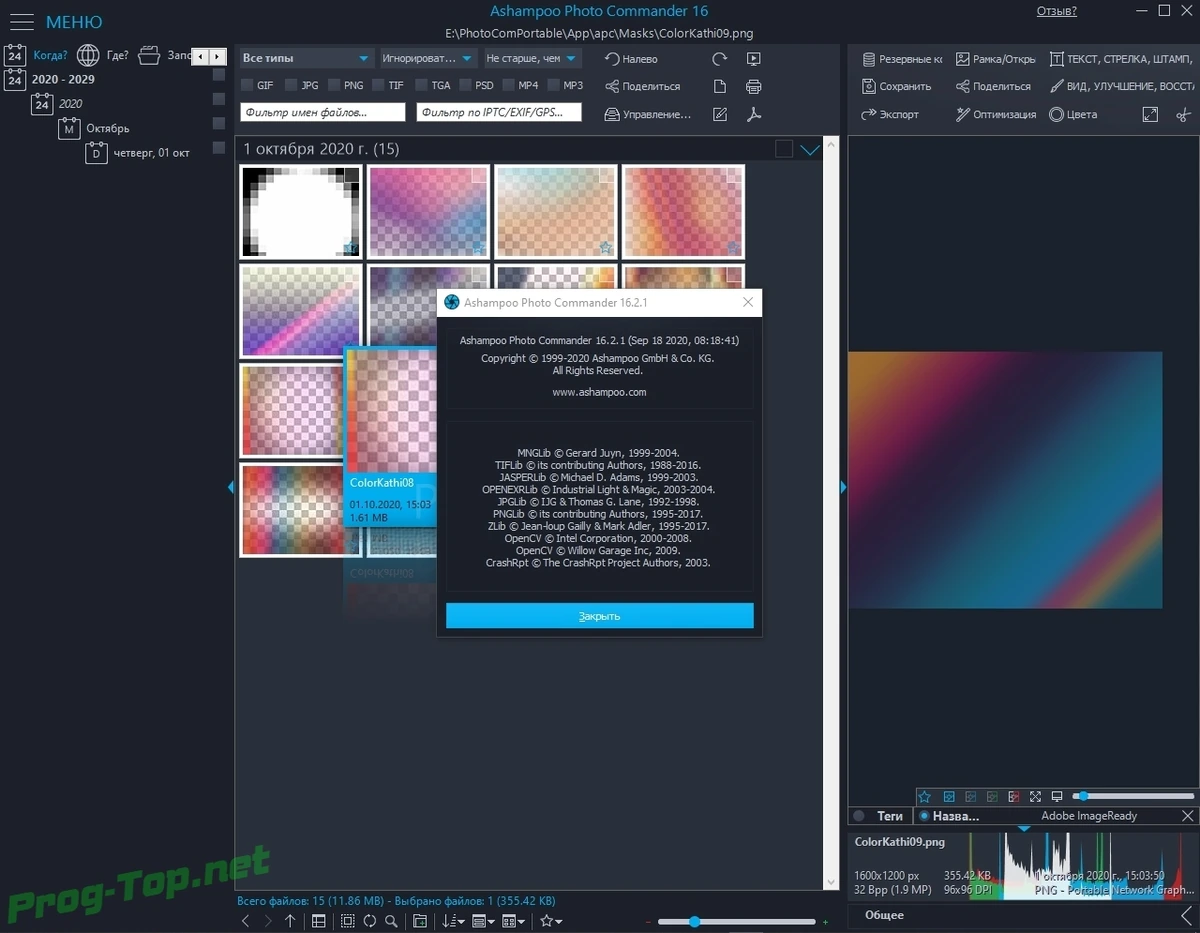Click the refresh circular arrows icon

[369, 921]
